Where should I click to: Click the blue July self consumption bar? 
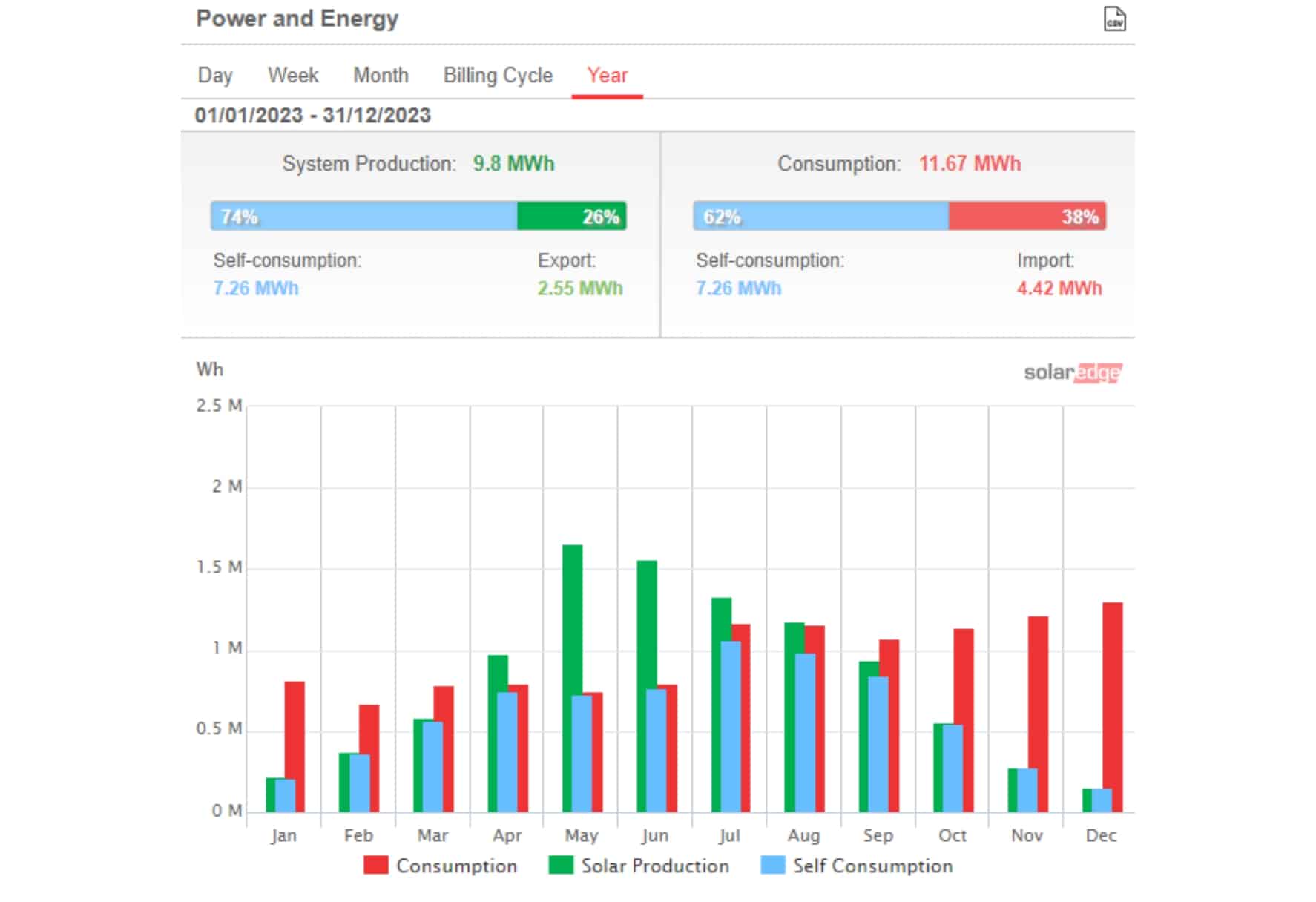pyautogui.click(x=731, y=726)
